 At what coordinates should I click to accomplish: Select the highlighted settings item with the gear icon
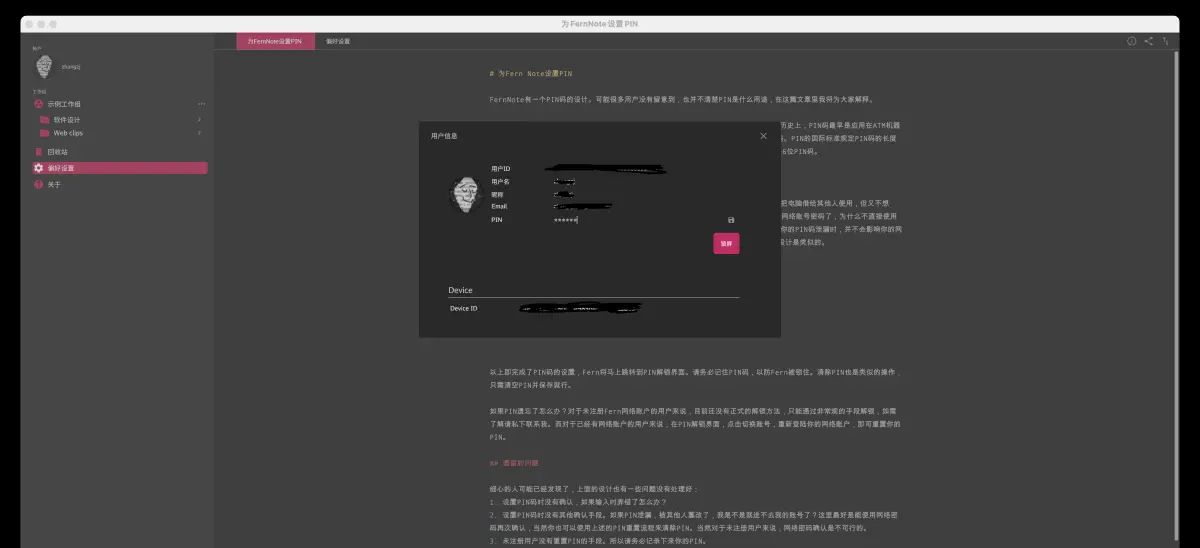point(119,168)
